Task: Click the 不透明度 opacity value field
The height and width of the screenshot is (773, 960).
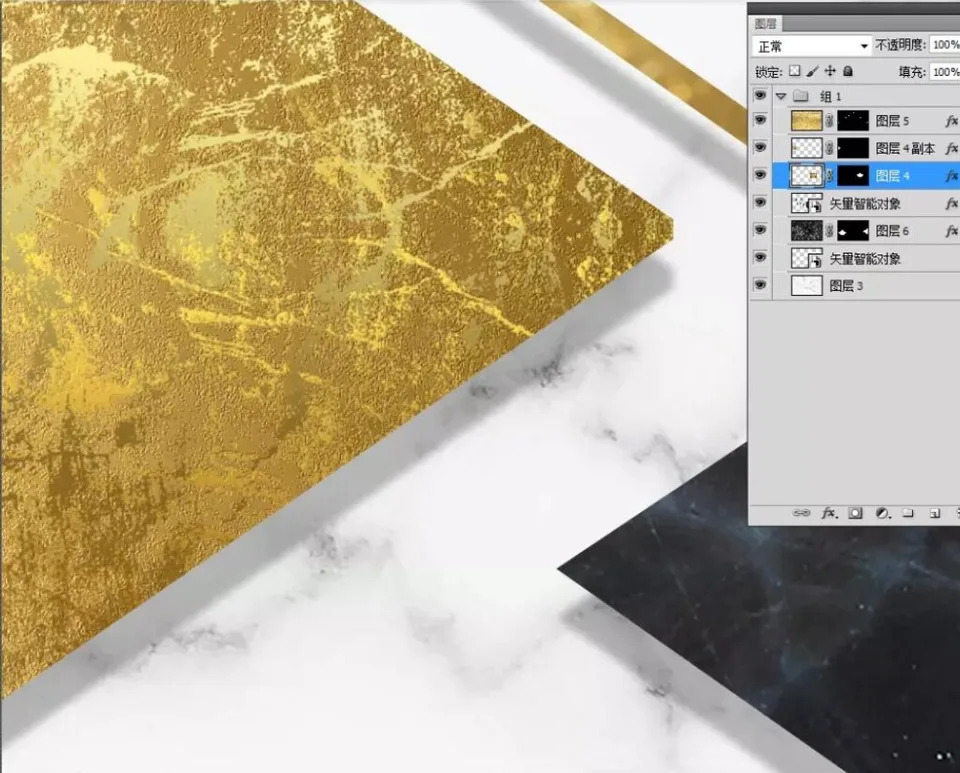Action: click(945, 45)
